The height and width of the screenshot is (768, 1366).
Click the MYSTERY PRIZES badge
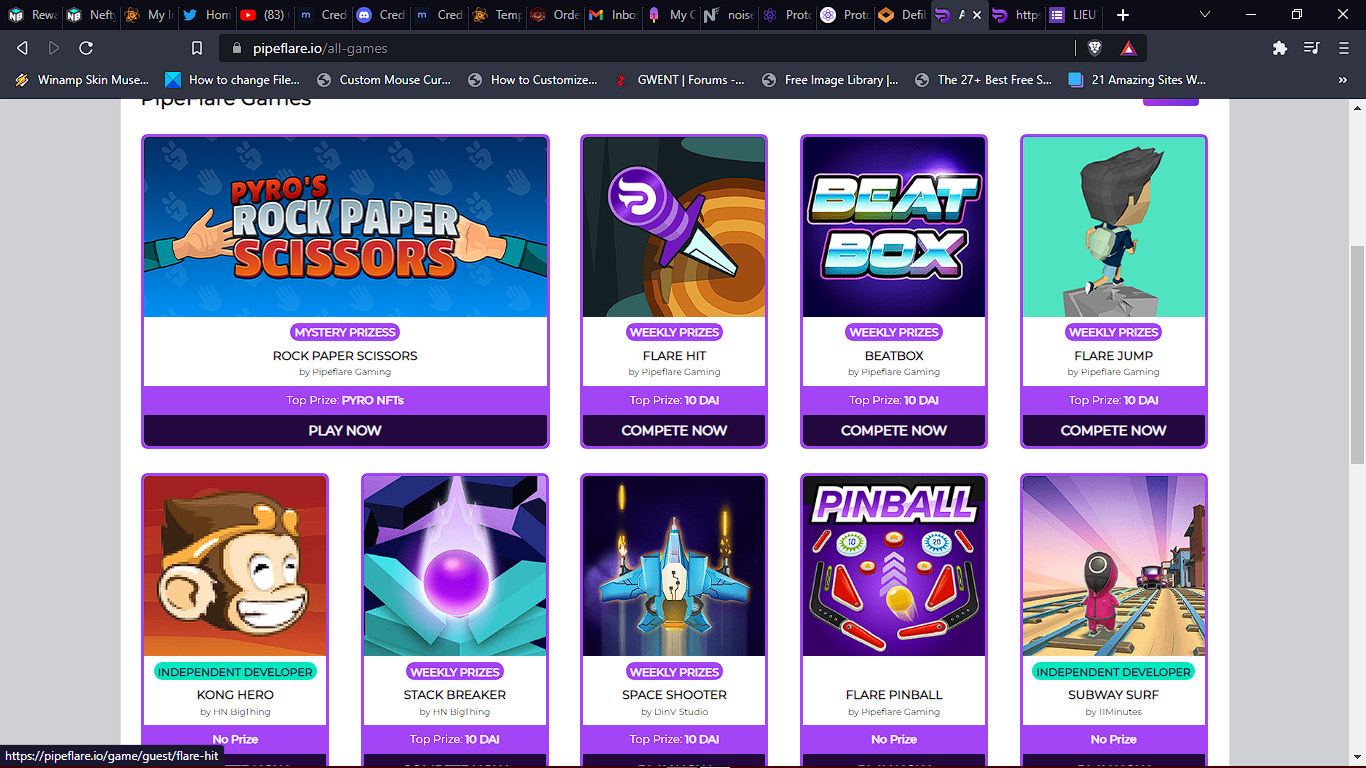[345, 332]
